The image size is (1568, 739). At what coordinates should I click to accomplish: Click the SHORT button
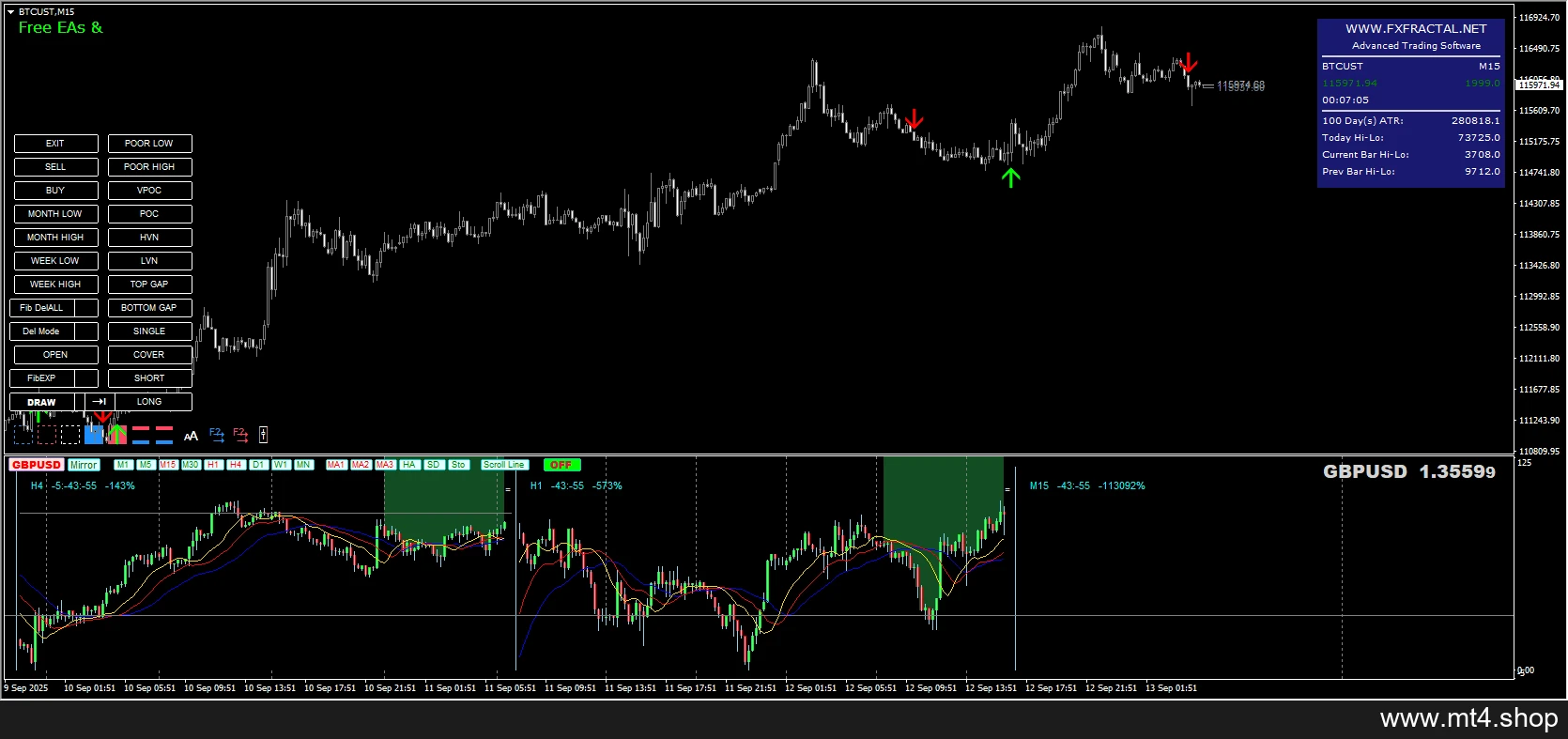click(x=149, y=378)
